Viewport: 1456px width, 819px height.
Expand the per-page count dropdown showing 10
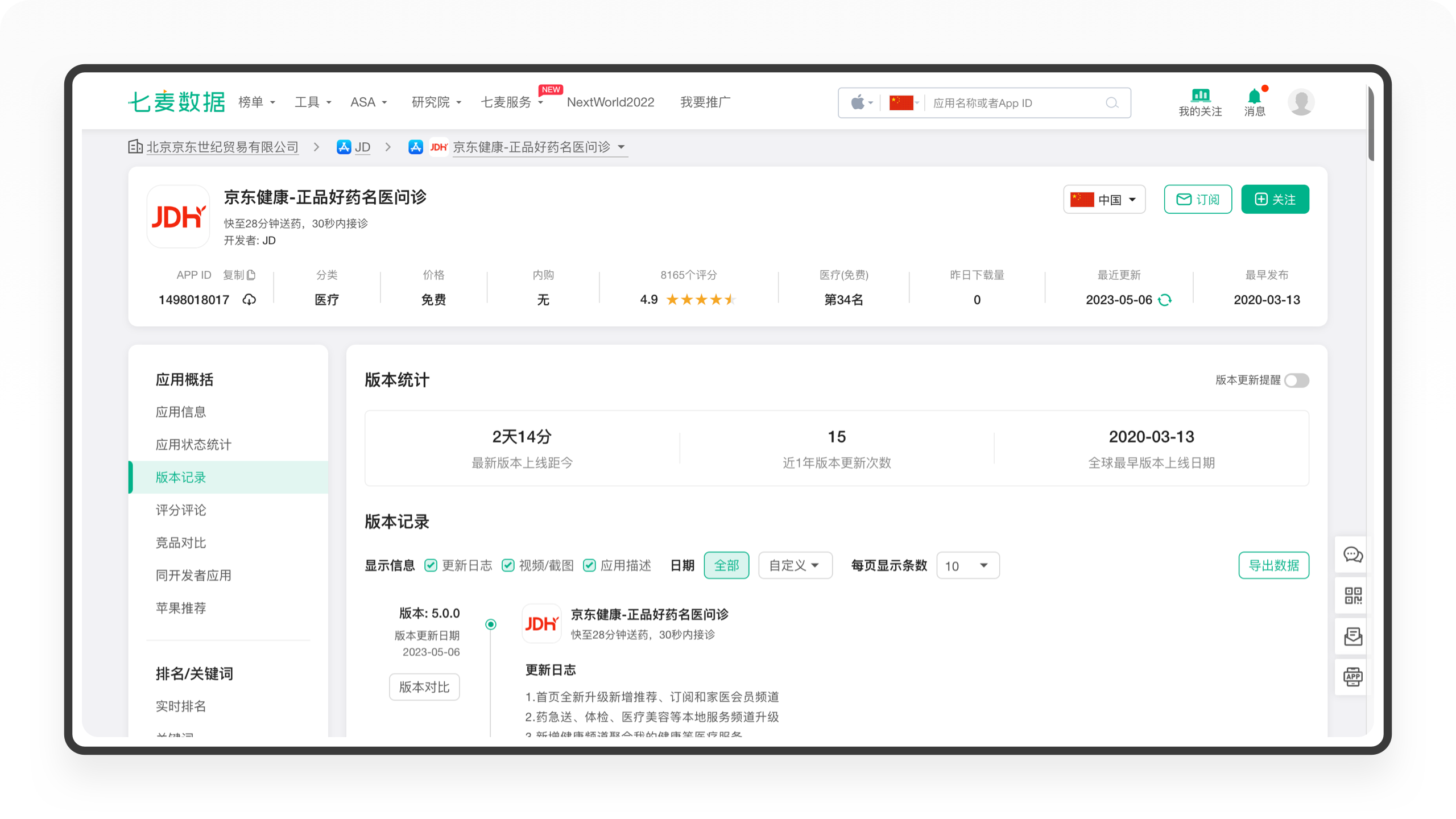pos(967,565)
